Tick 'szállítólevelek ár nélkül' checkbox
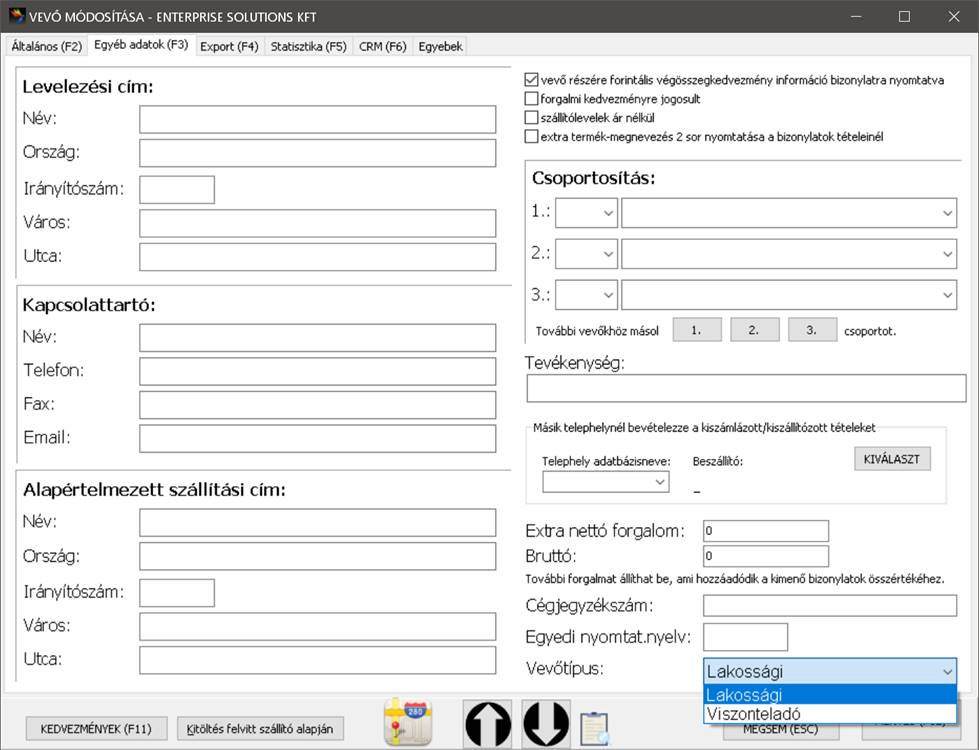979x750 pixels. tap(531, 117)
